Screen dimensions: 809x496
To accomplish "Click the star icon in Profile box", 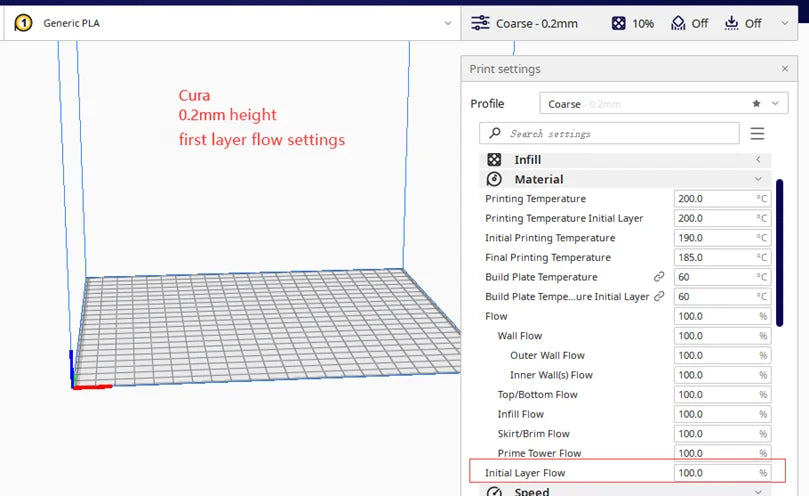I will click(x=756, y=104).
